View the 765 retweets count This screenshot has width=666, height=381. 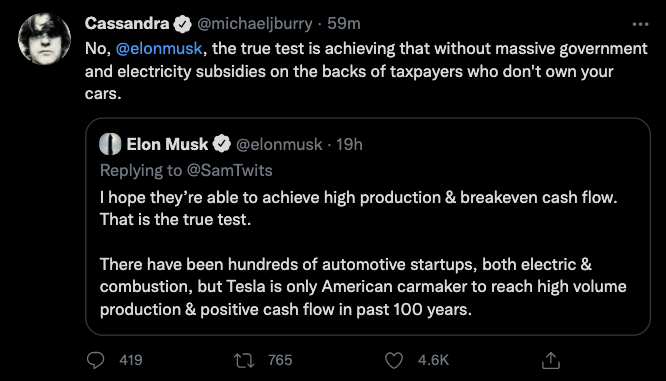[280, 360]
